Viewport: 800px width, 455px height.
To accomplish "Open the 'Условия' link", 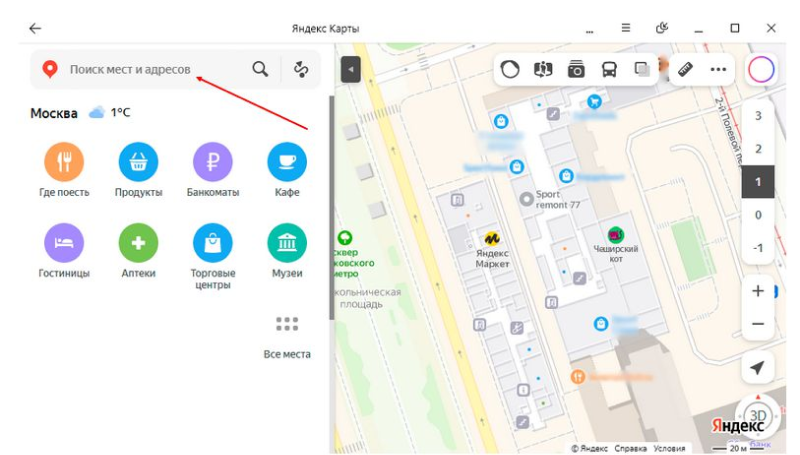I will 669,448.
